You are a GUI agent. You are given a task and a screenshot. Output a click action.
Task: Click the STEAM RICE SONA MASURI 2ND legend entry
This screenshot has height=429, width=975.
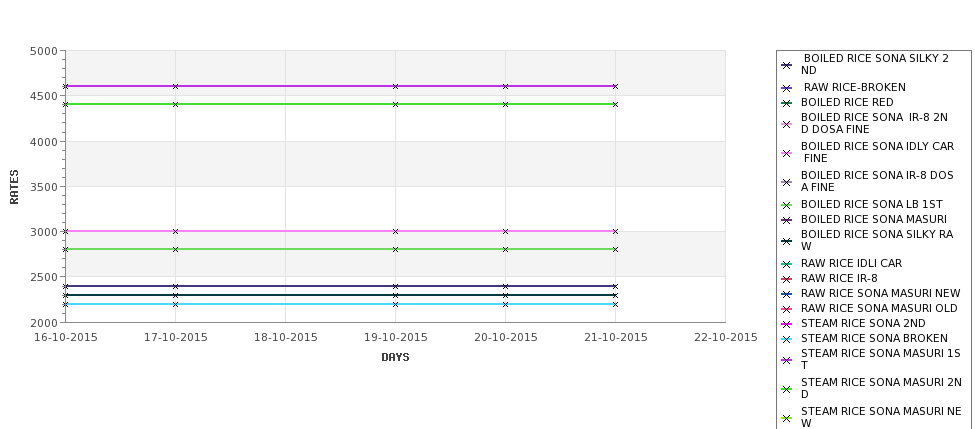click(871, 389)
